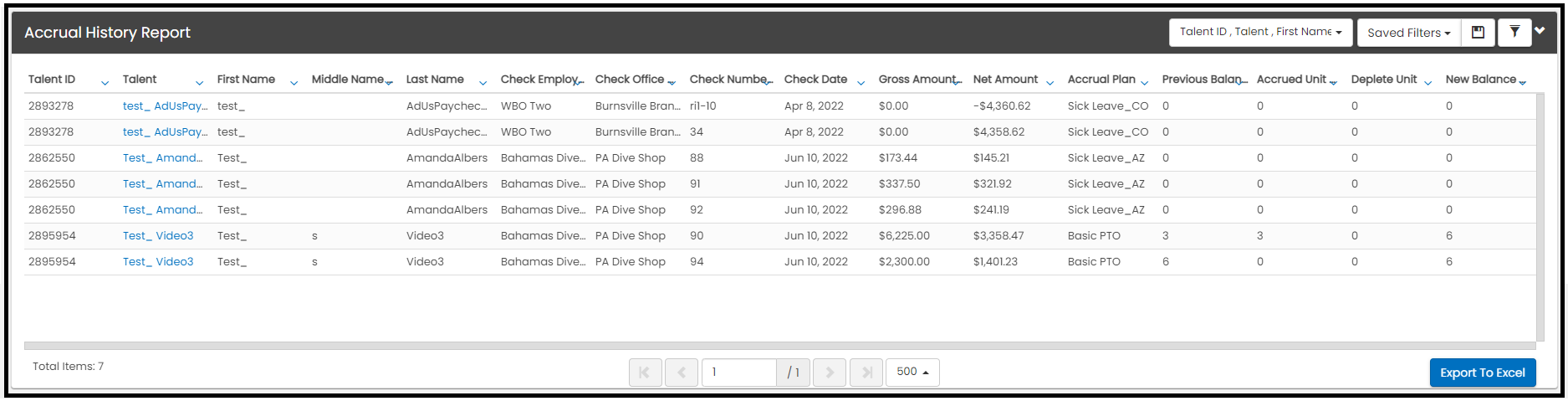Click net amount $241.19
Viewport: 1568px width, 401px height.
coord(991,210)
